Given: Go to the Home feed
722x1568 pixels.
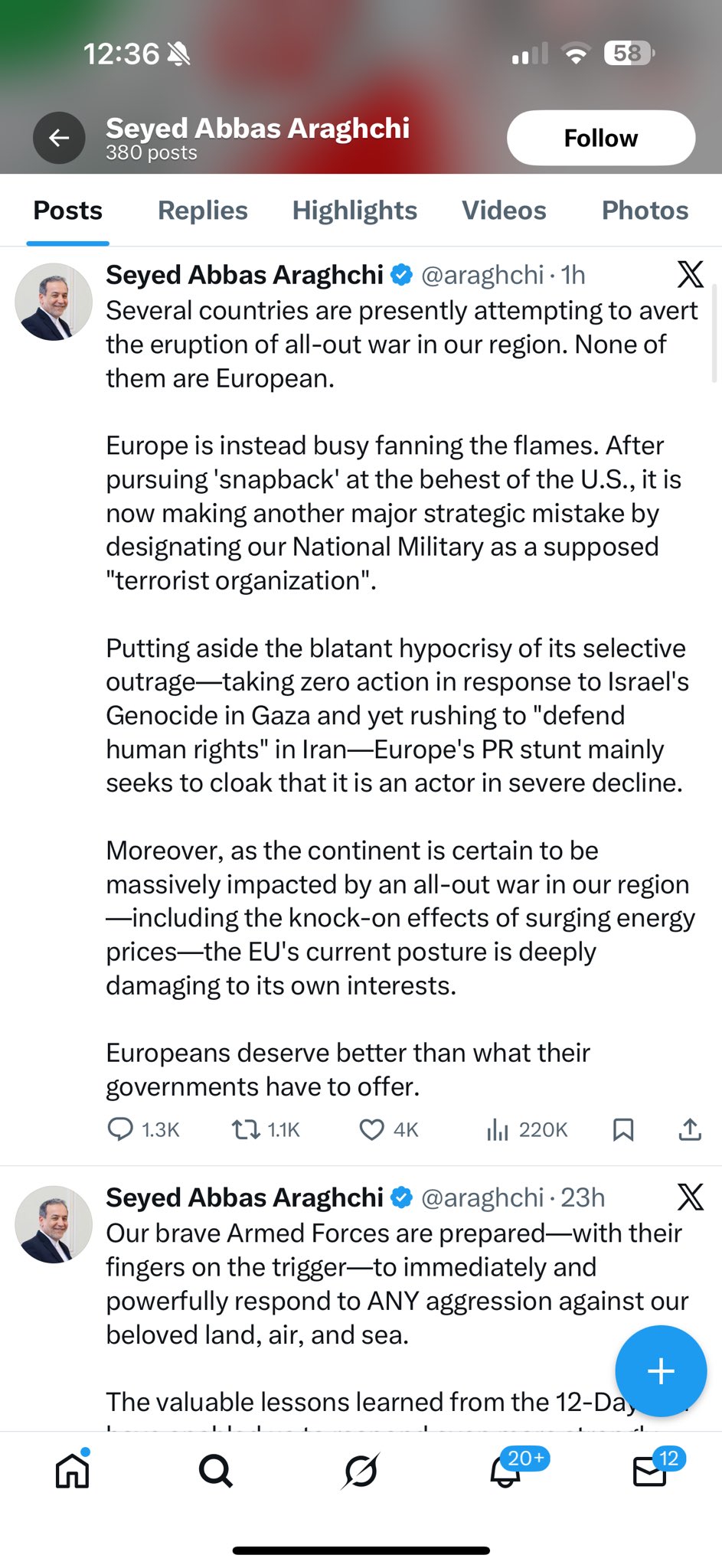Looking at the screenshot, I should (x=73, y=1471).
